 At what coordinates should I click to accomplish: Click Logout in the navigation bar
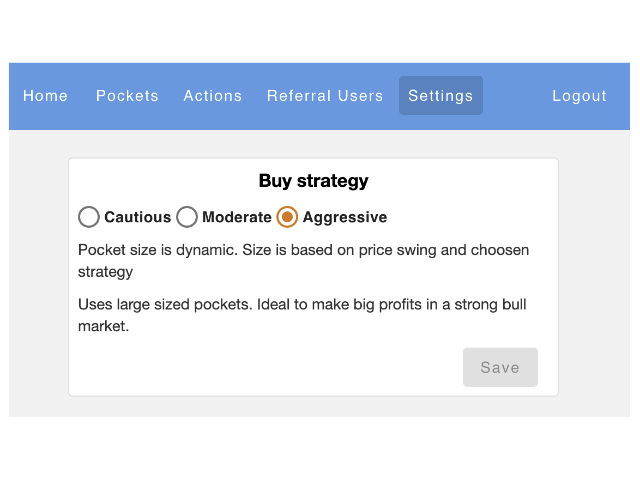(x=579, y=96)
